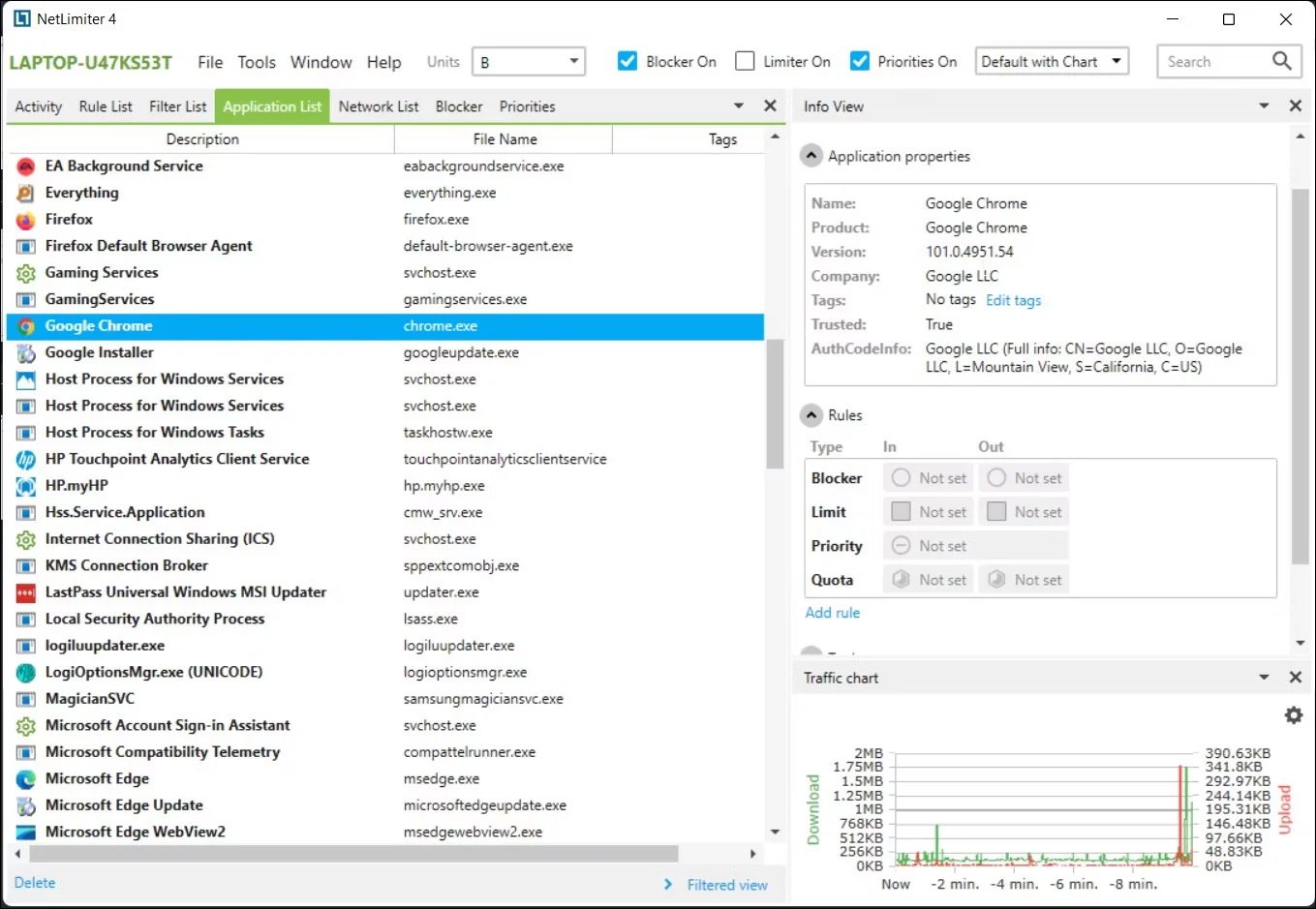Viewport: 1316px width, 909px height.
Task: Click the application list vertical scrollbar thumb
Action: tap(775, 405)
